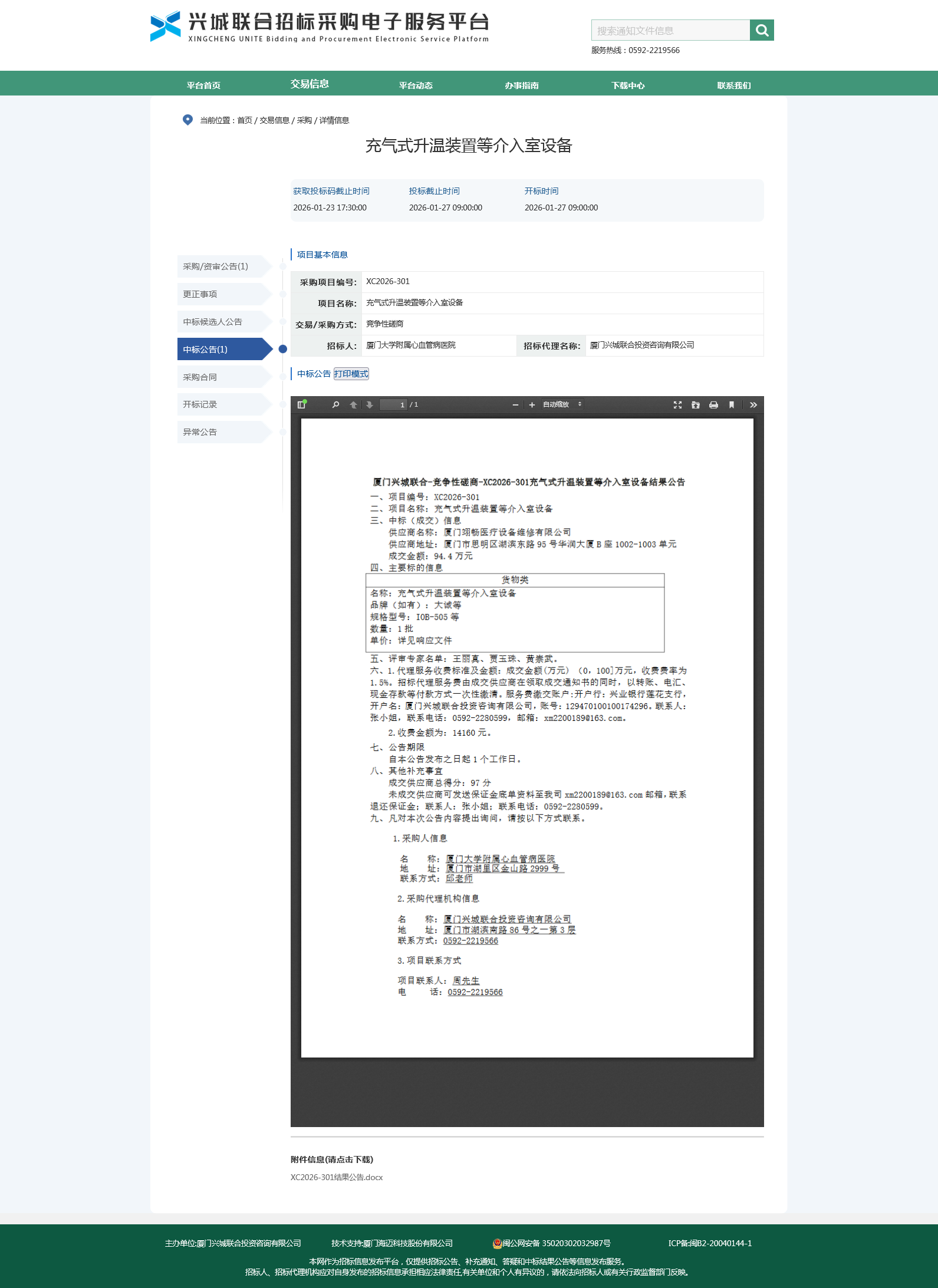Image resolution: width=938 pixels, height=1288 pixels.
Task: Click the PDF bookmark current view icon
Action: point(732,404)
